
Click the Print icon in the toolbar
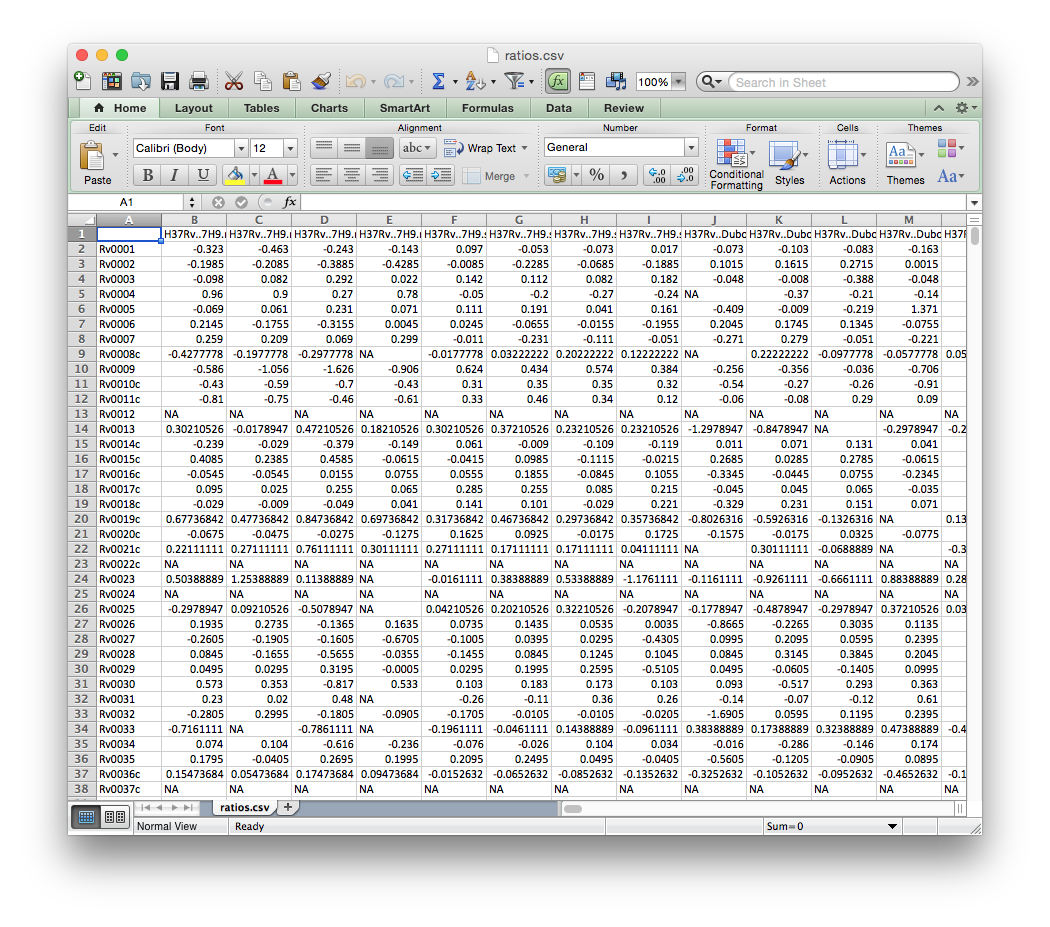[x=201, y=81]
